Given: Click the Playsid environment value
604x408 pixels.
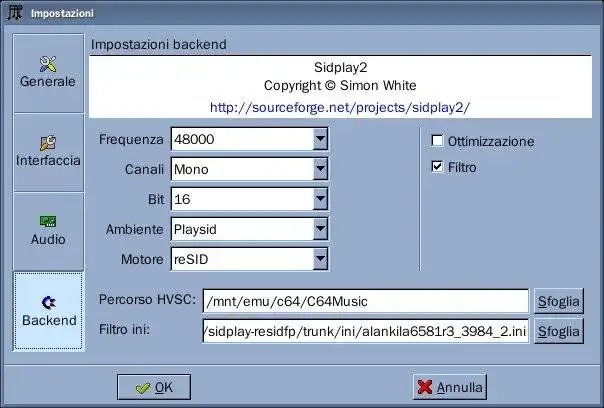Looking at the screenshot, I should [195, 230].
